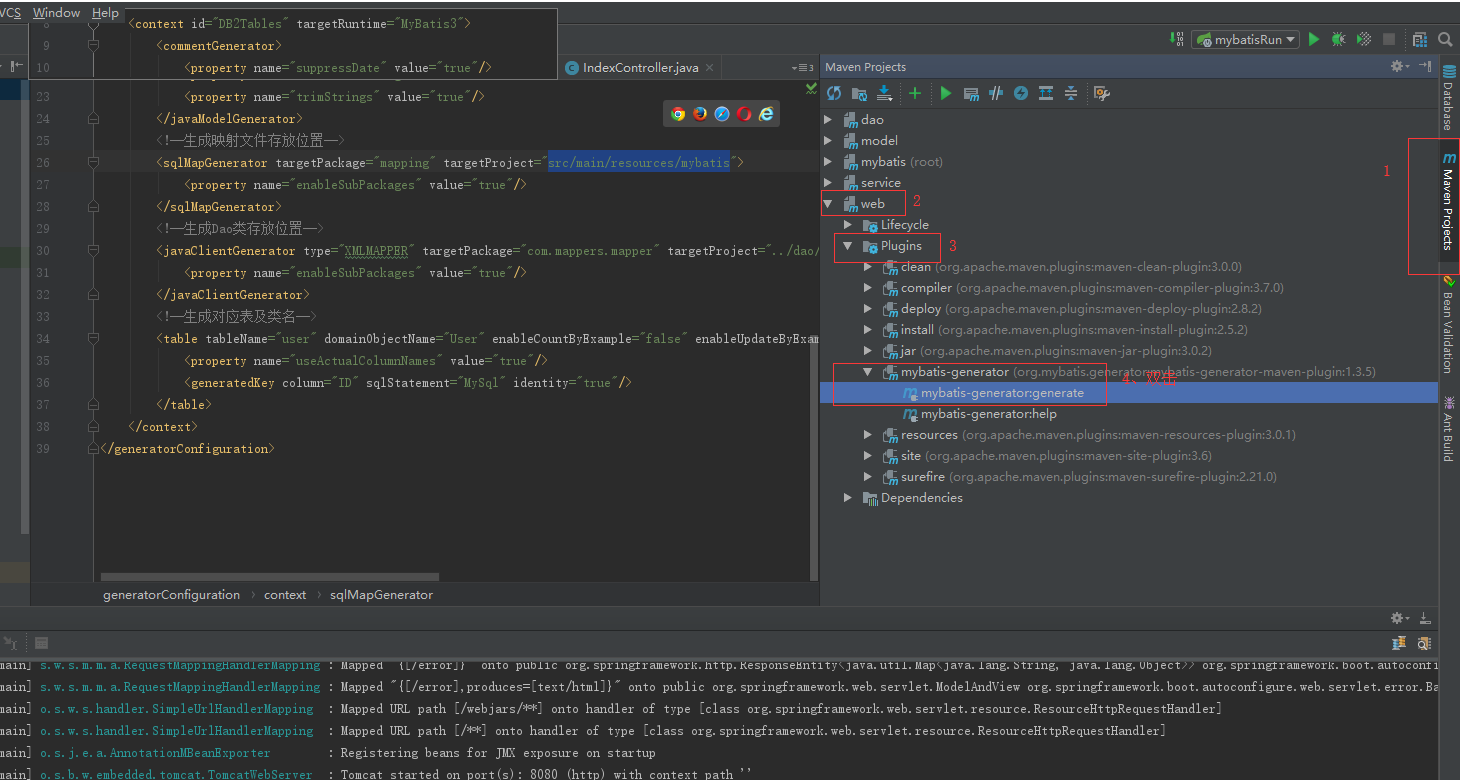1460x780 pixels.
Task: Collapse the Plugins node
Action: click(848, 245)
